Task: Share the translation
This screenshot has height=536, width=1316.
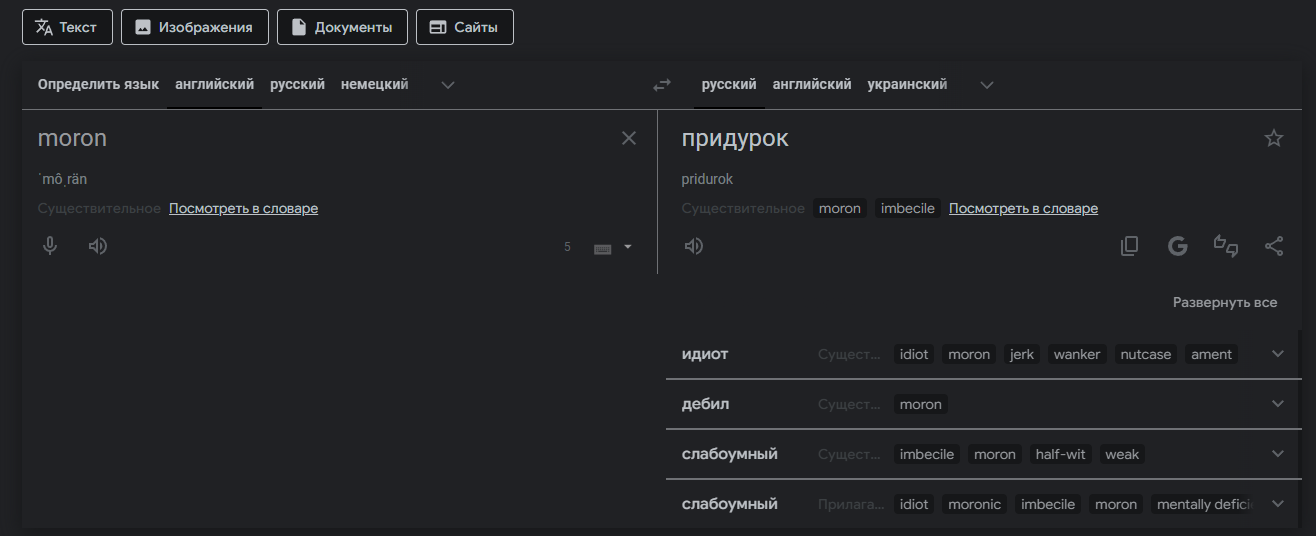Action: click(1274, 246)
